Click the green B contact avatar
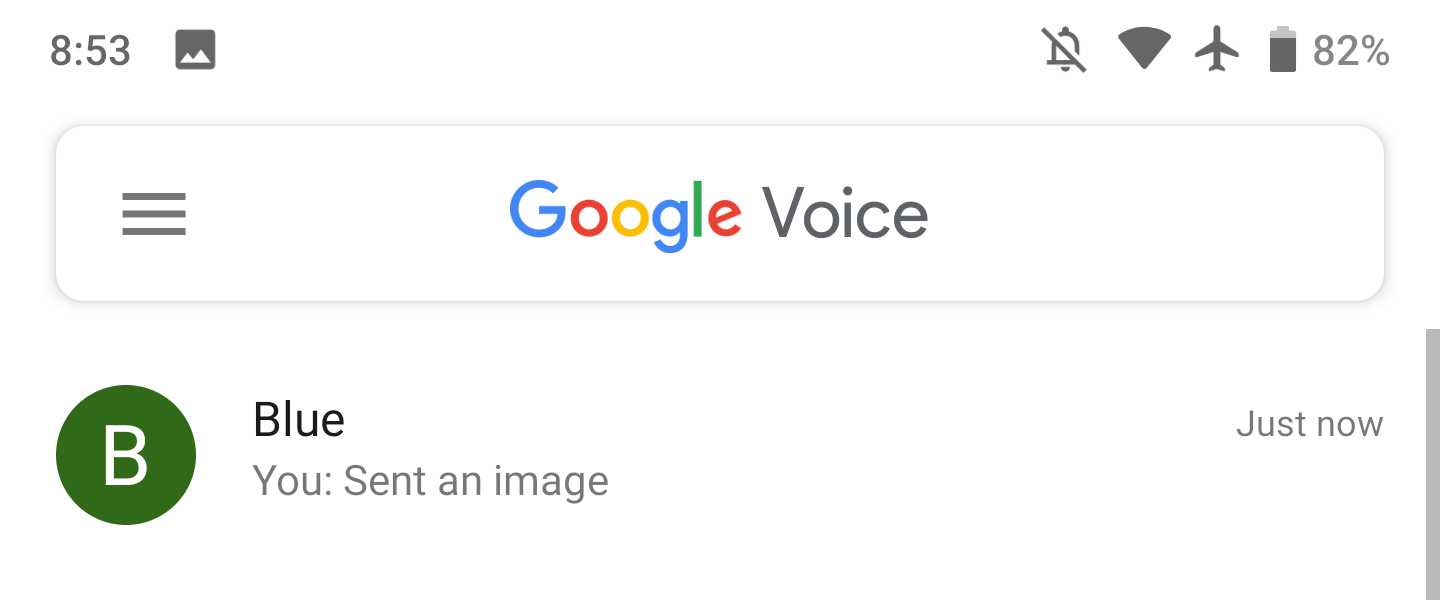 [125, 454]
